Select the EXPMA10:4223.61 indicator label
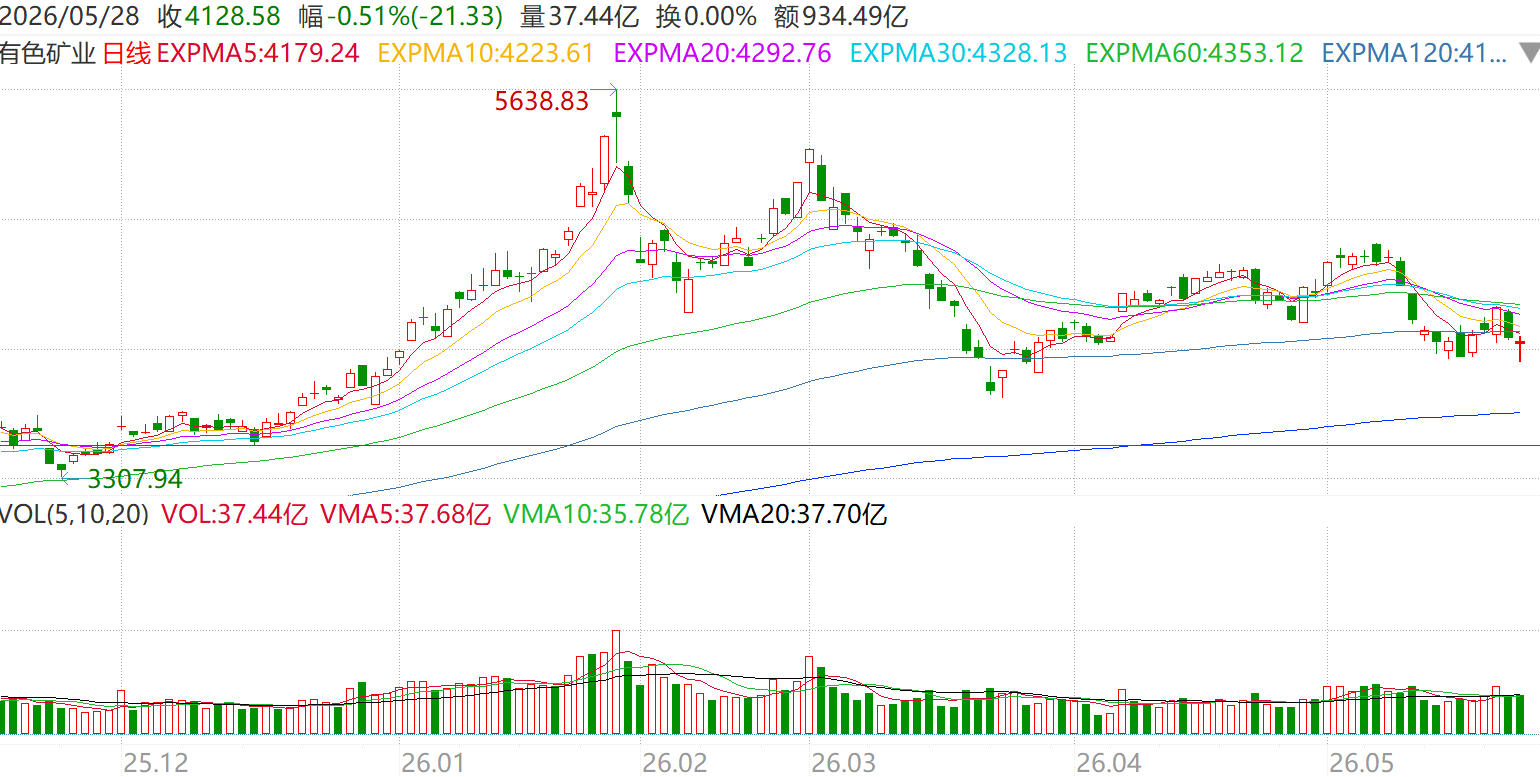Image resolution: width=1540 pixels, height=777 pixels. (487, 53)
